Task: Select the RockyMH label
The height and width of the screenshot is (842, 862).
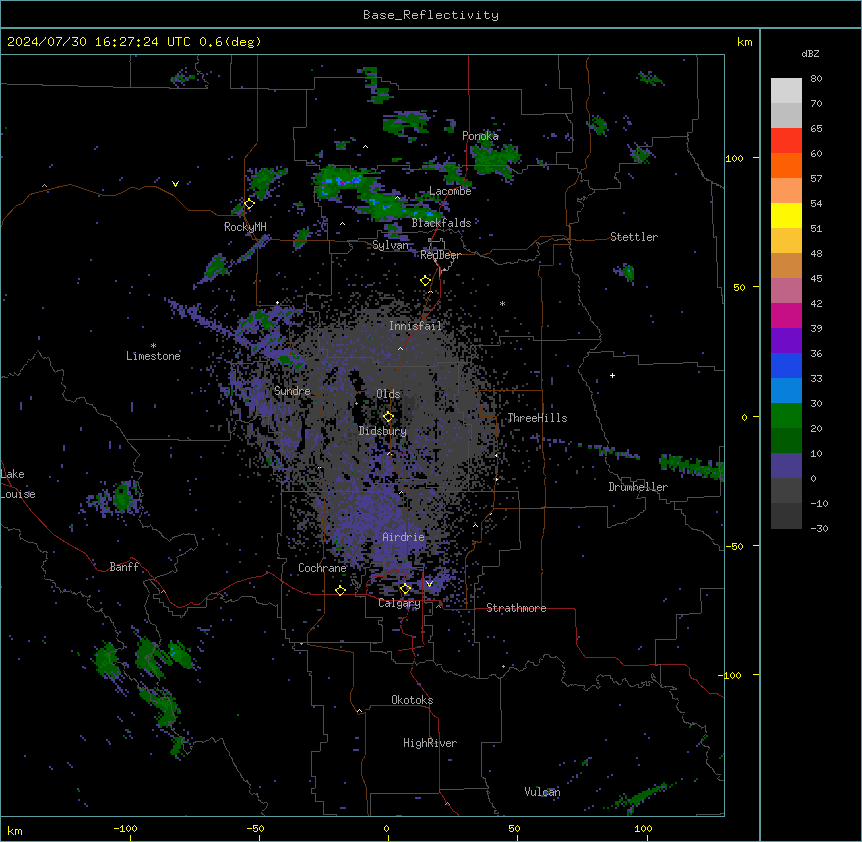Action: (x=245, y=227)
